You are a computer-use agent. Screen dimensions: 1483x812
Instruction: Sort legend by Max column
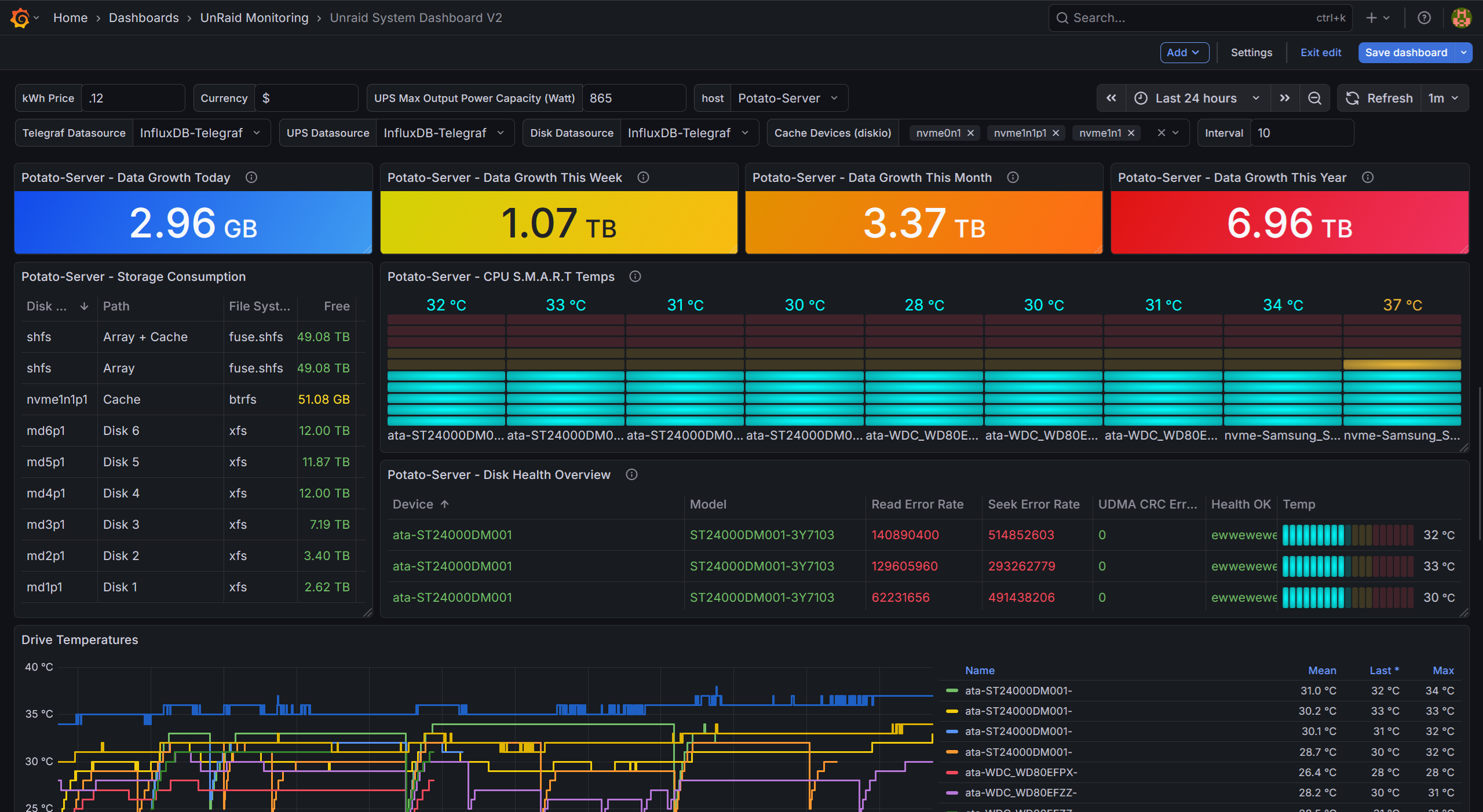tap(1443, 671)
